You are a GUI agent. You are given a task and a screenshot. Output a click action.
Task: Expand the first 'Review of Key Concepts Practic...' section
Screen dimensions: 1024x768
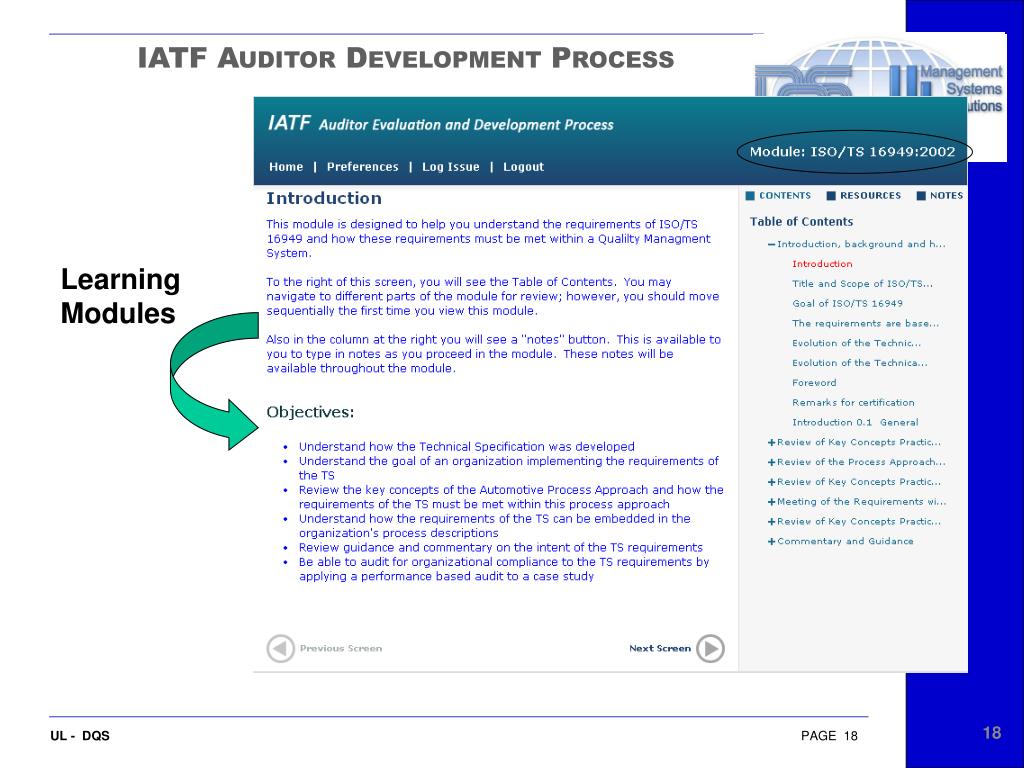(x=772, y=442)
